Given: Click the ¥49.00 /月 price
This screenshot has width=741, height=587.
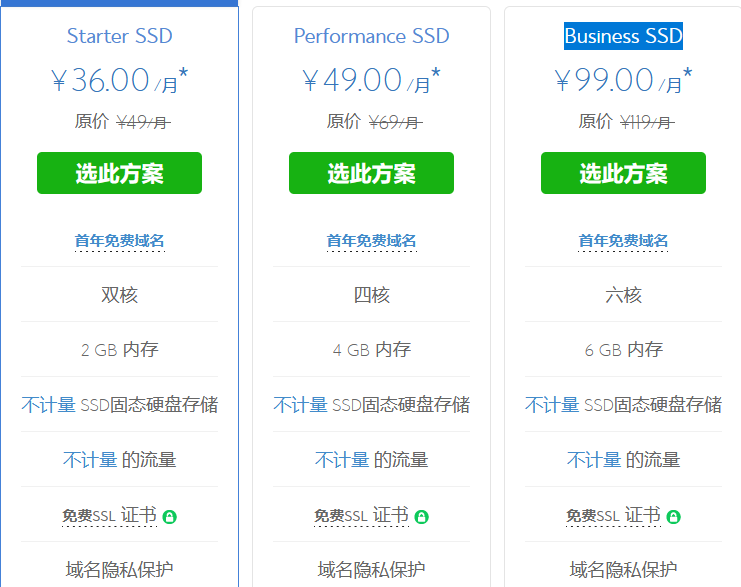Looking at the screenshot, I should coord(371,80).
